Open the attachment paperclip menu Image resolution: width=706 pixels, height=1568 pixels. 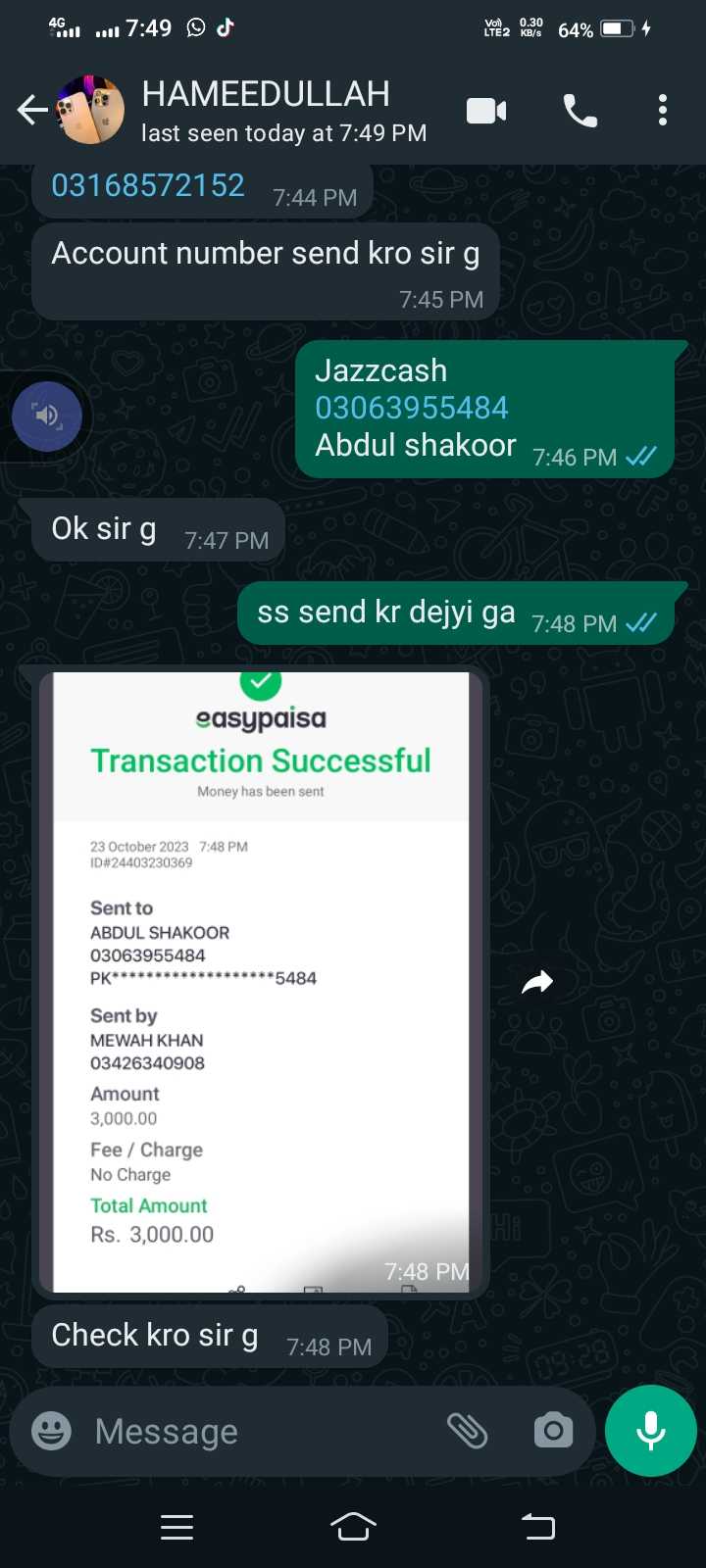[x=468, y=1432]
